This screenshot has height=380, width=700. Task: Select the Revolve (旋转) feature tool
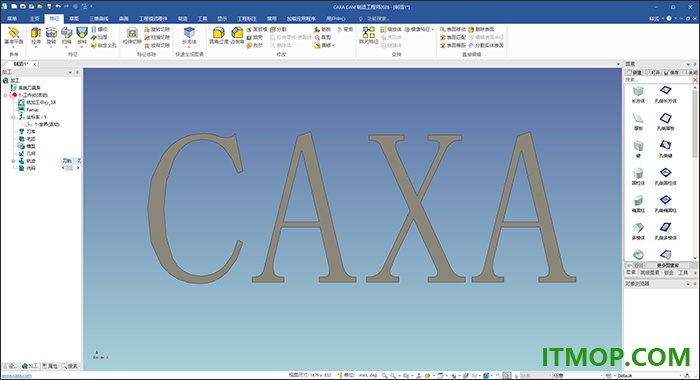51,35
